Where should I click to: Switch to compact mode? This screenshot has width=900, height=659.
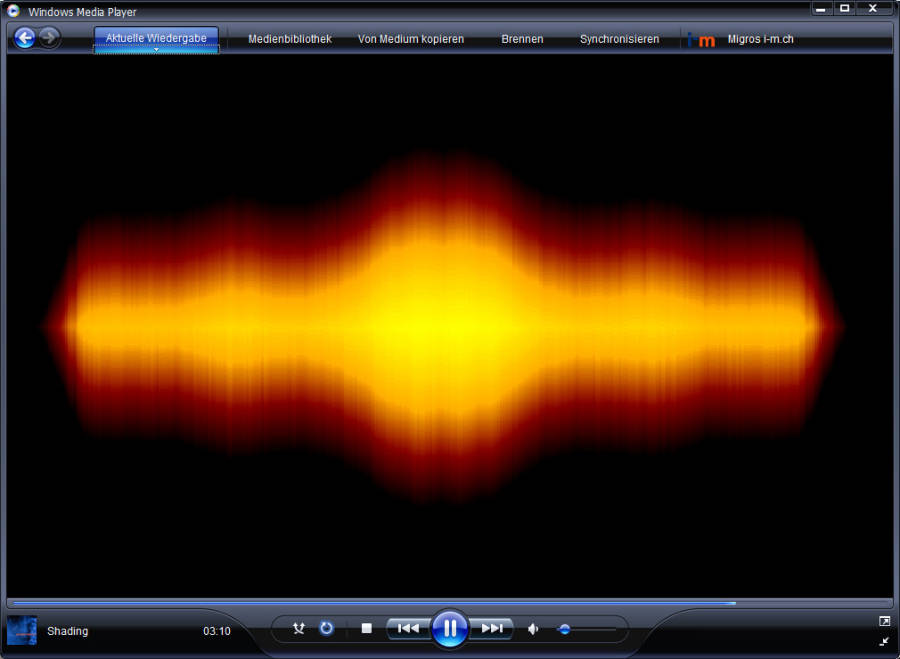(x=884, y=641)
